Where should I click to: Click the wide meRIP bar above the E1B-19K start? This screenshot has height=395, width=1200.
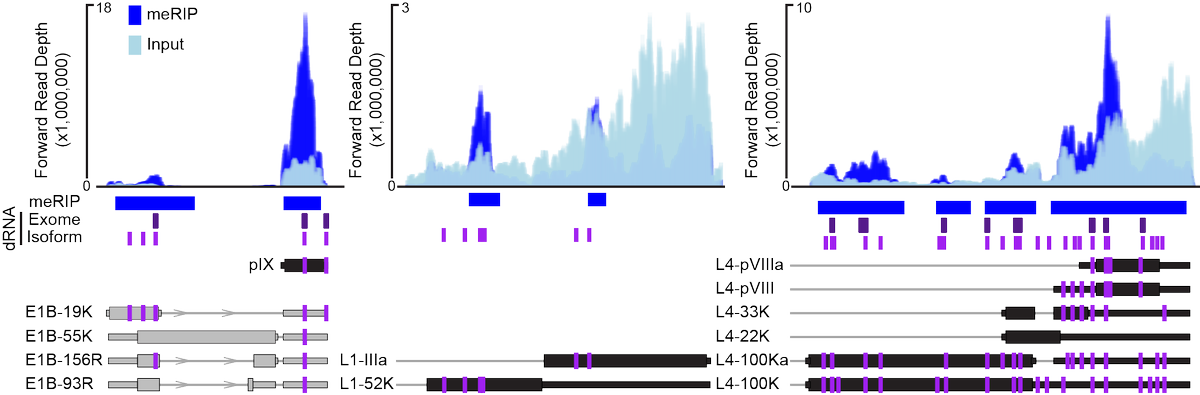(x=155, y=203)
